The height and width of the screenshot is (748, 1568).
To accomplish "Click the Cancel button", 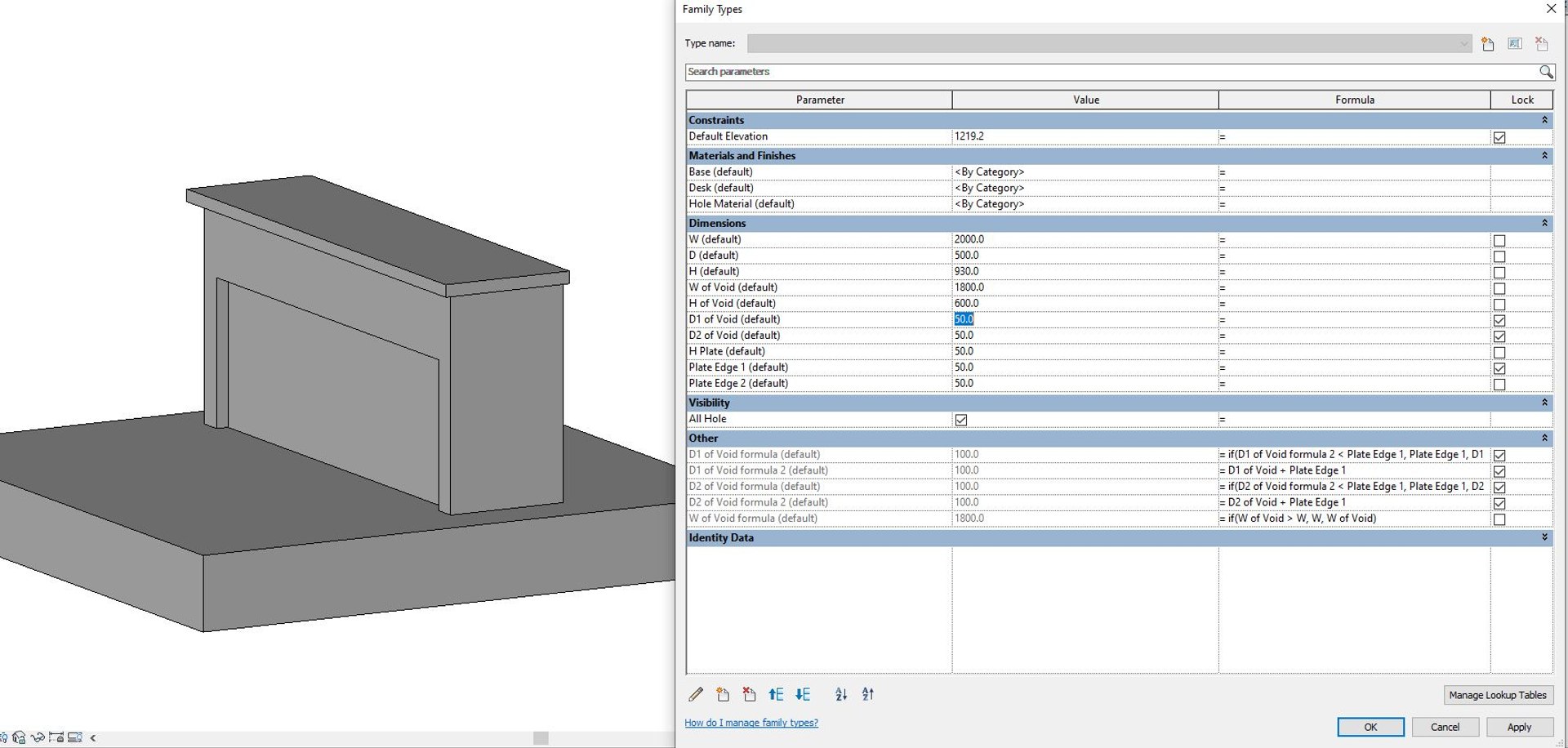I will coord(1445,727).
